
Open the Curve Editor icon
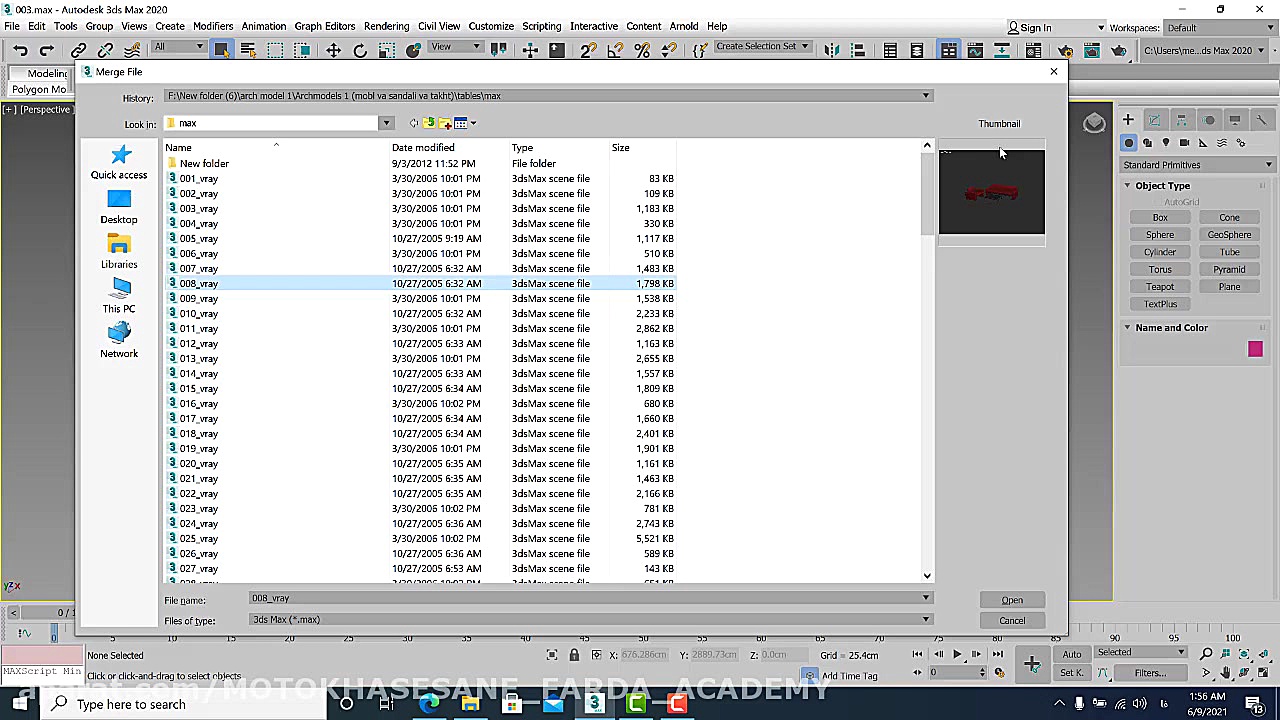pos(975,50)
